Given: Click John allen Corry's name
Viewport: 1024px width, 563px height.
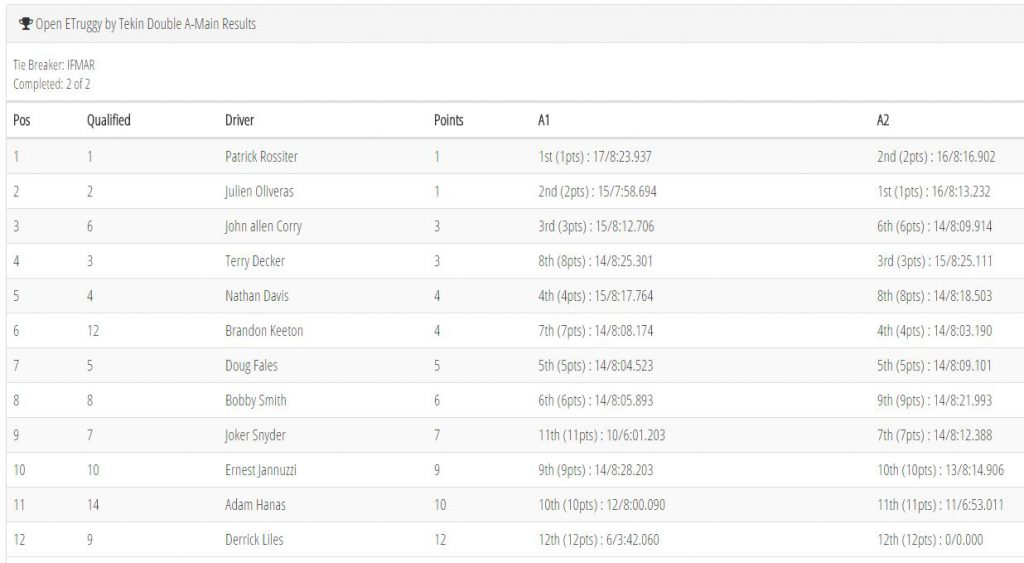Looking at the screenshot, I should 263,227.
